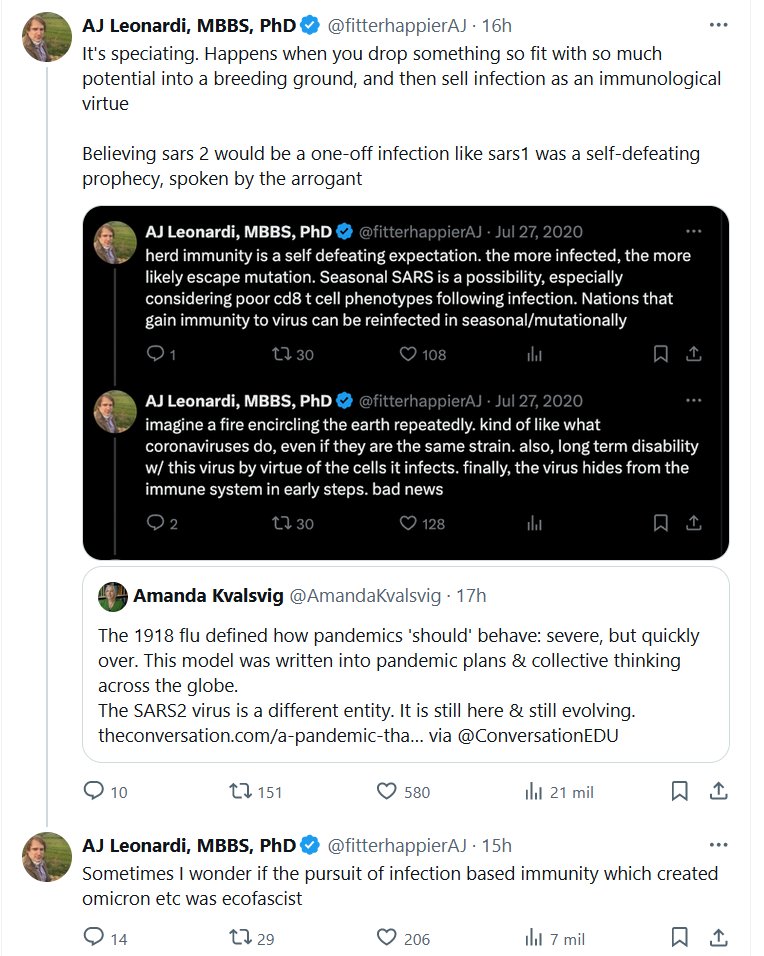Open more options in embedded herd immunity tweet
This screenshot has height=956, width=764.
694,231
